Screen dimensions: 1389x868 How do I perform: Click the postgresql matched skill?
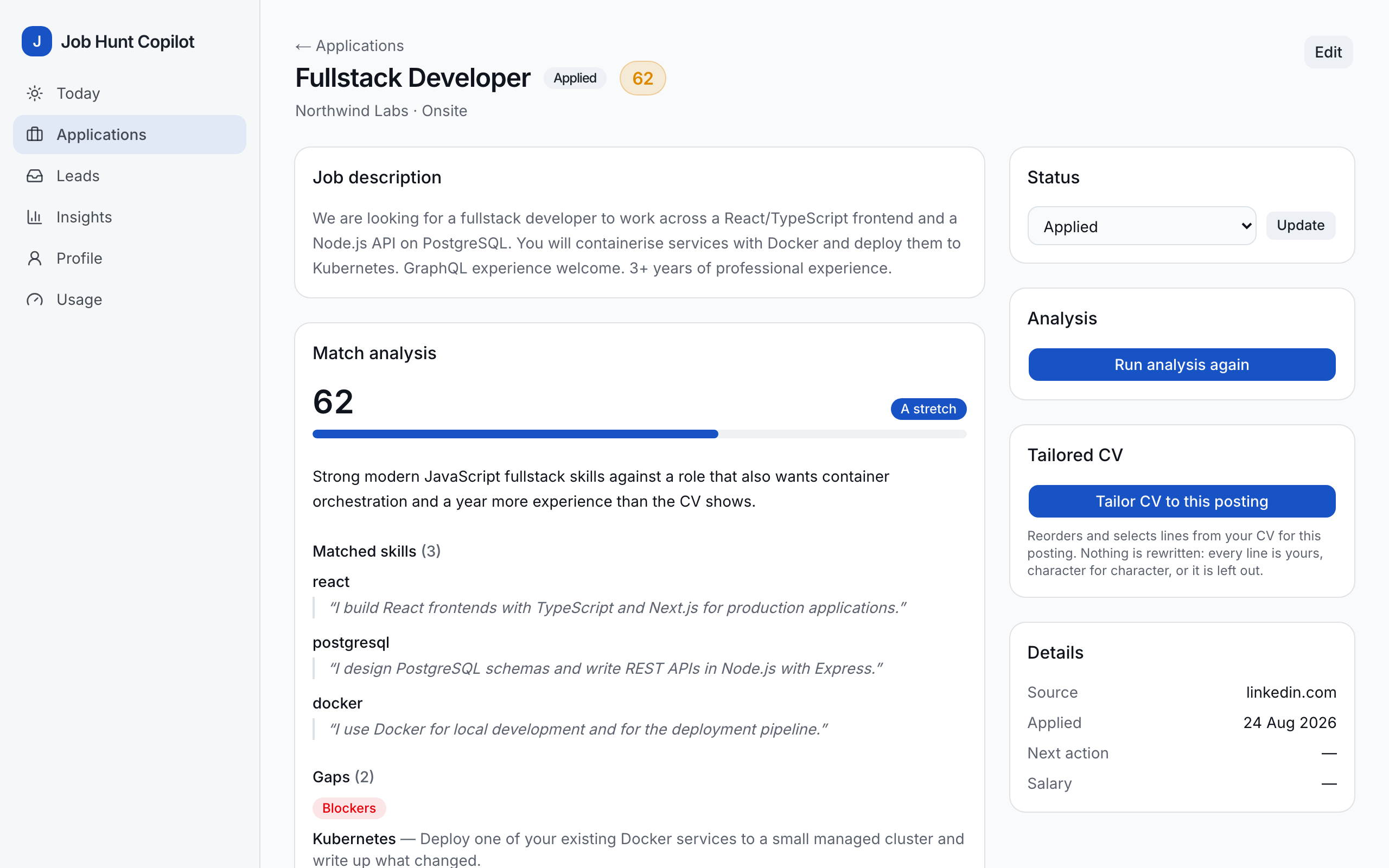(x=351, y=642)
